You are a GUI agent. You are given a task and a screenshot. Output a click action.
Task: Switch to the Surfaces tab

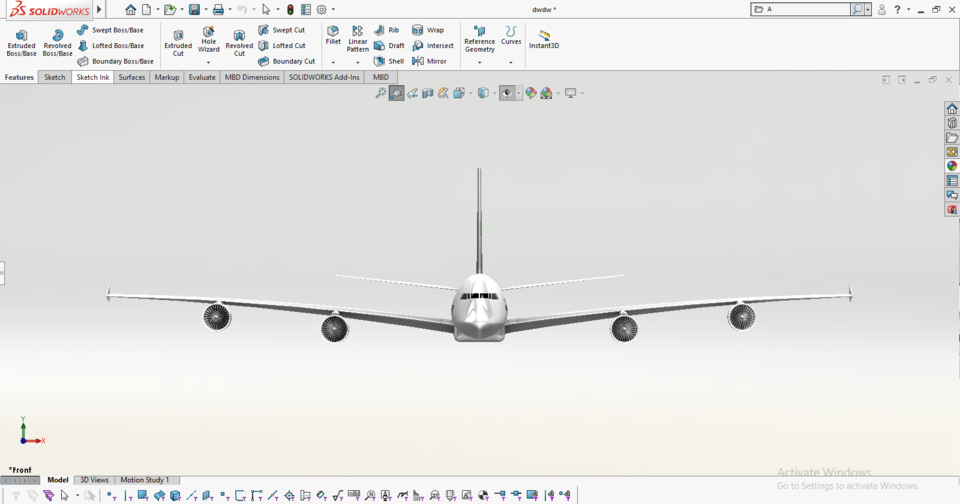point(132,77)
